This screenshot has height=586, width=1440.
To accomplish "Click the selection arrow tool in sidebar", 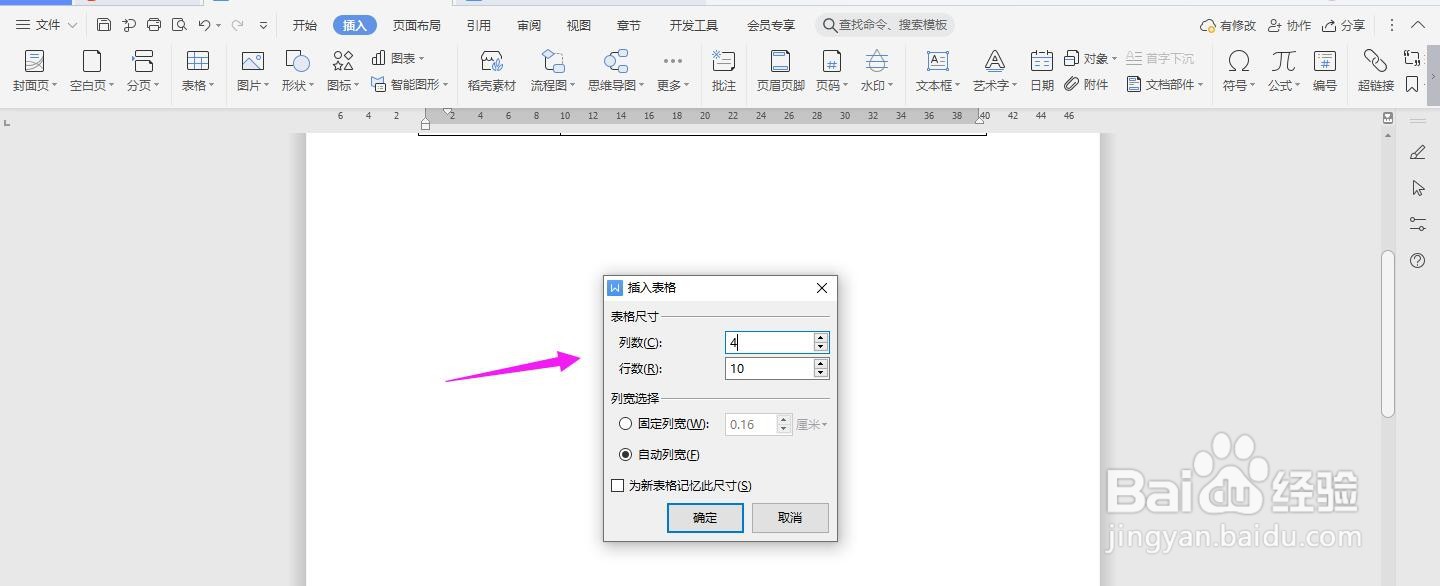I will [1417, 188].
